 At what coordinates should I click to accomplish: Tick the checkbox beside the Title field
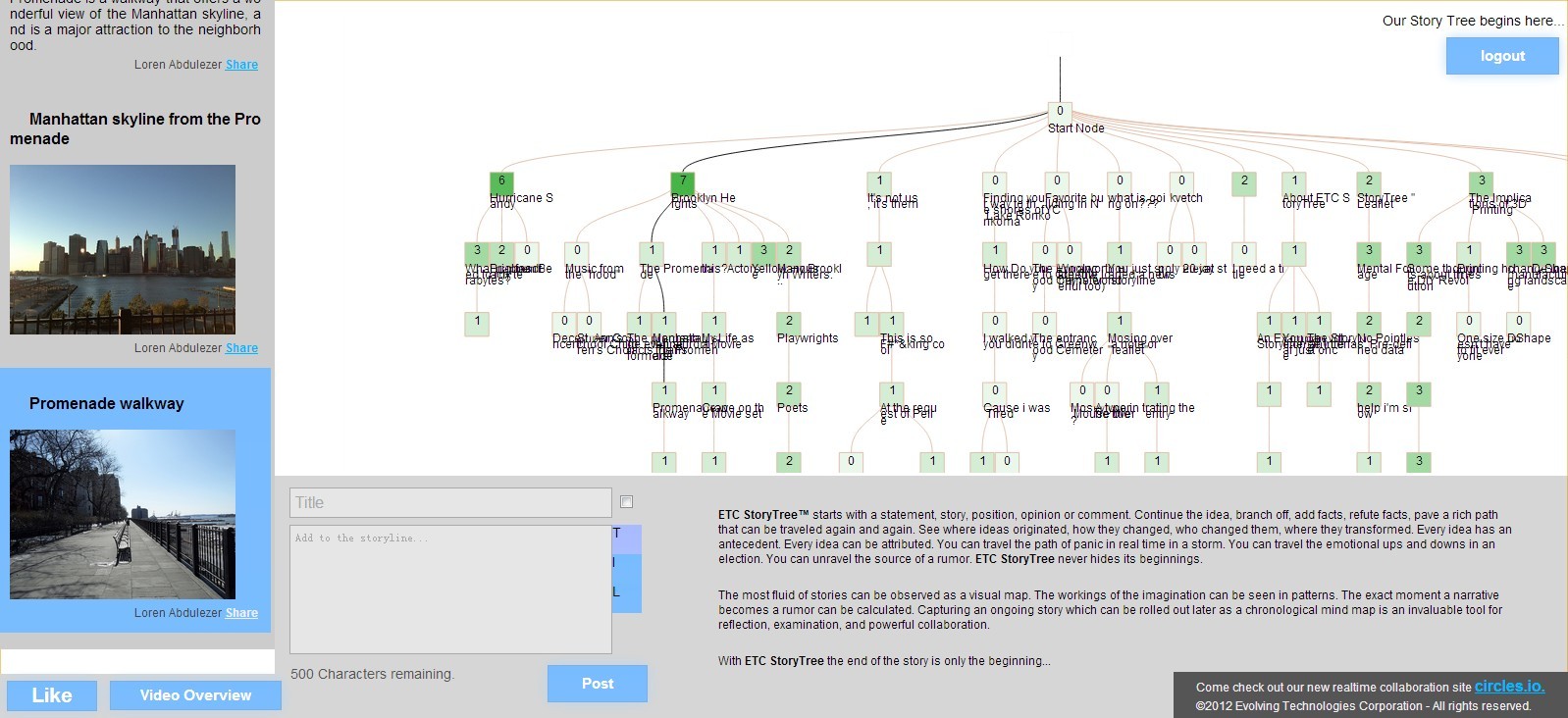[627, 502]
